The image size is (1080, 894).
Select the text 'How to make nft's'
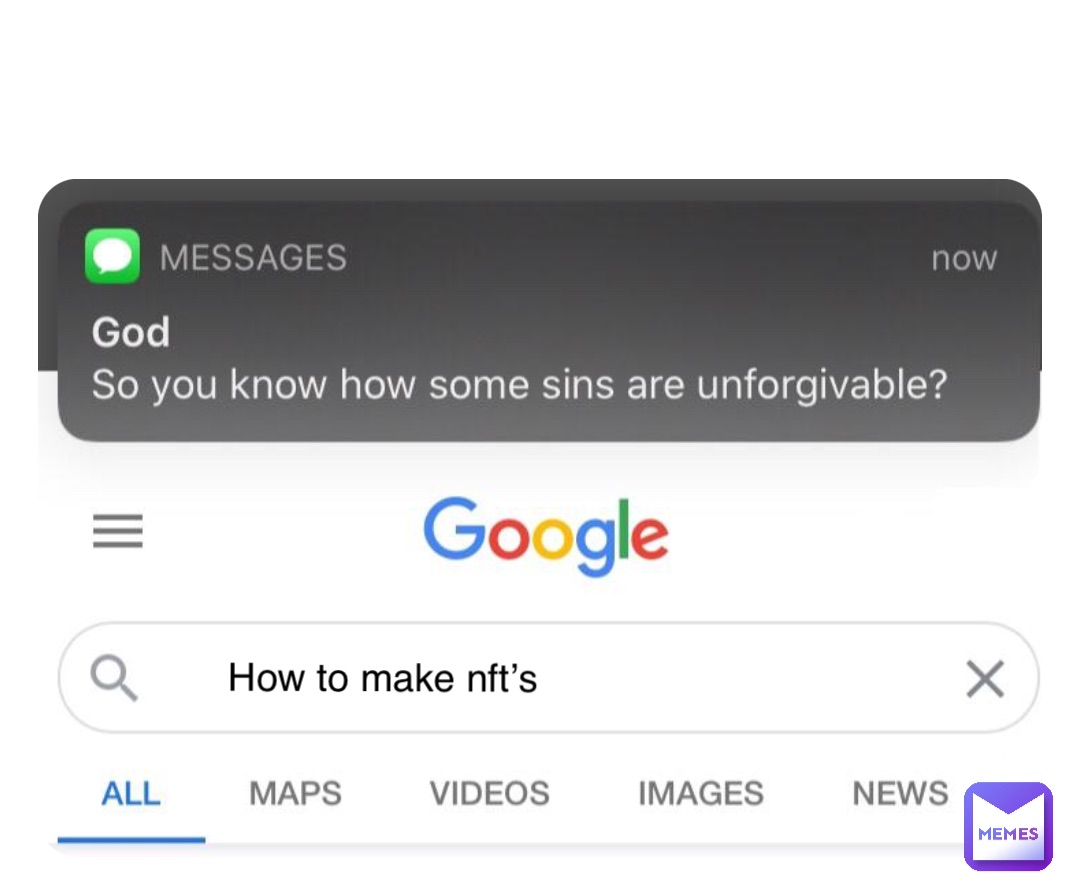[x=383, y=678]
